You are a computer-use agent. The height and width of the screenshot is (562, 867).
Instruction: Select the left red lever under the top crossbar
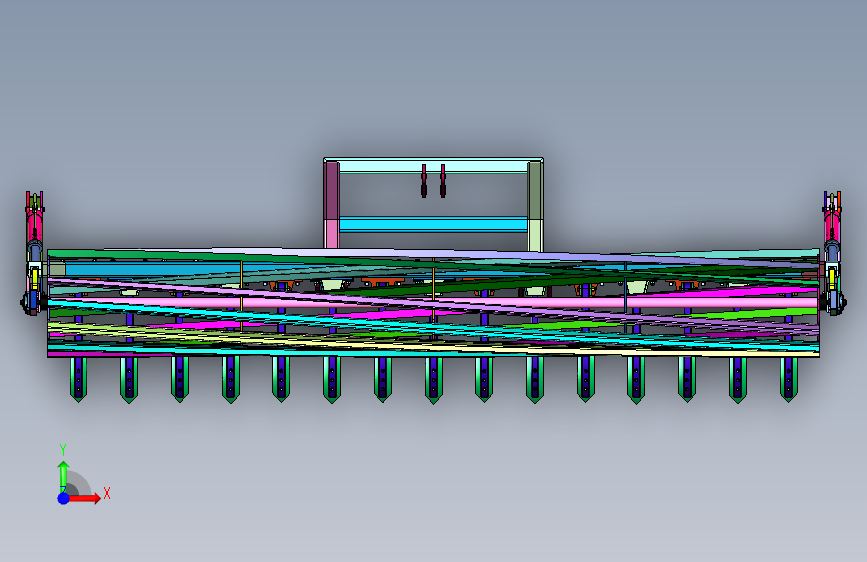(x=424, y=180)
